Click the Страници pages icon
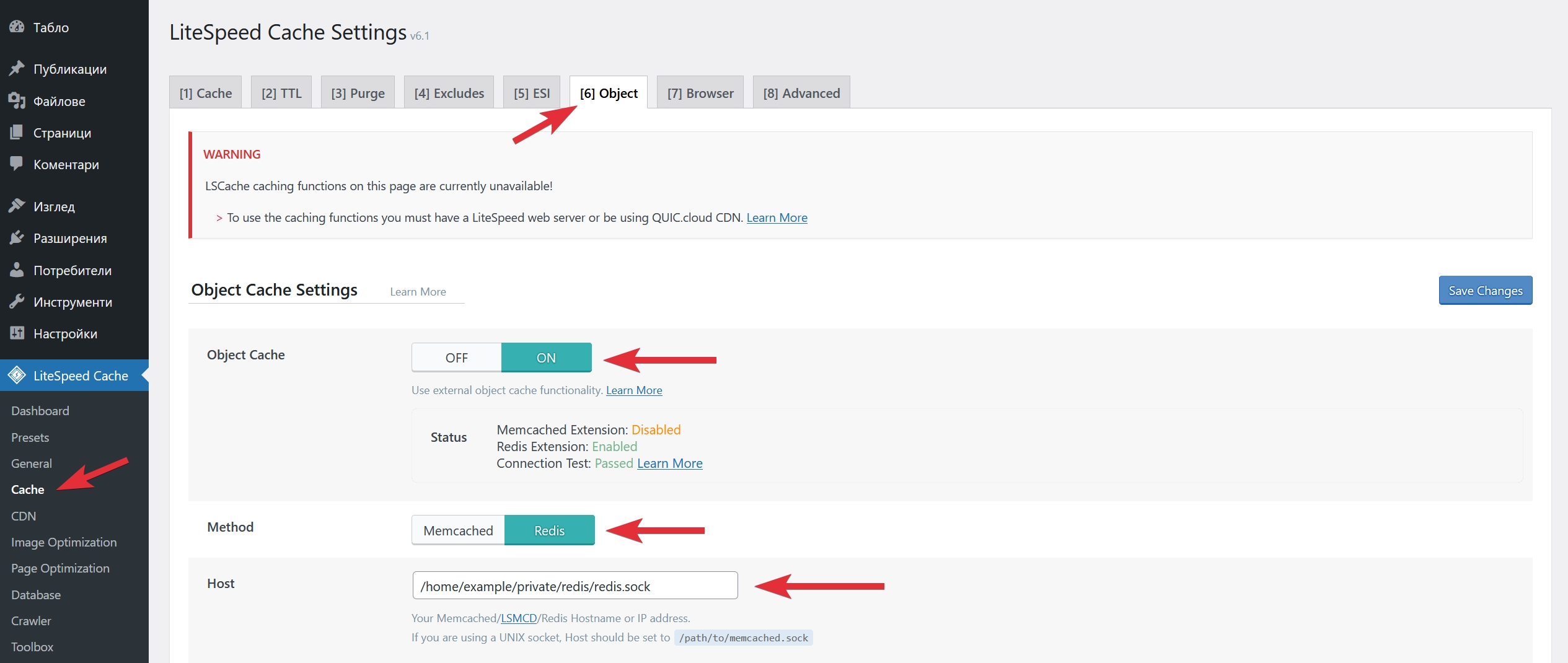1568x663 pixels. click(17, 133)
